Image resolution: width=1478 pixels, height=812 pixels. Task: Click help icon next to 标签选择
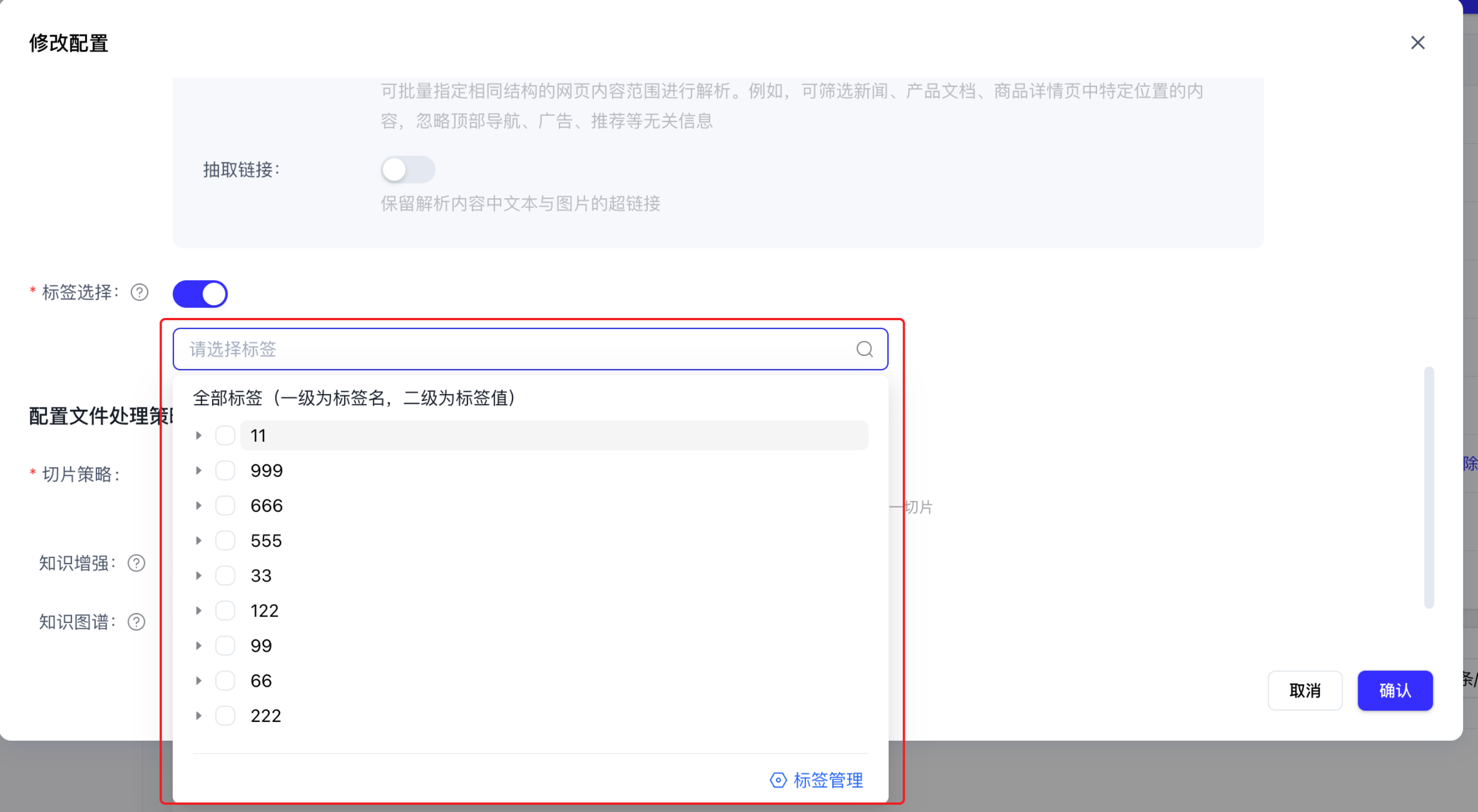click(139, 292)
